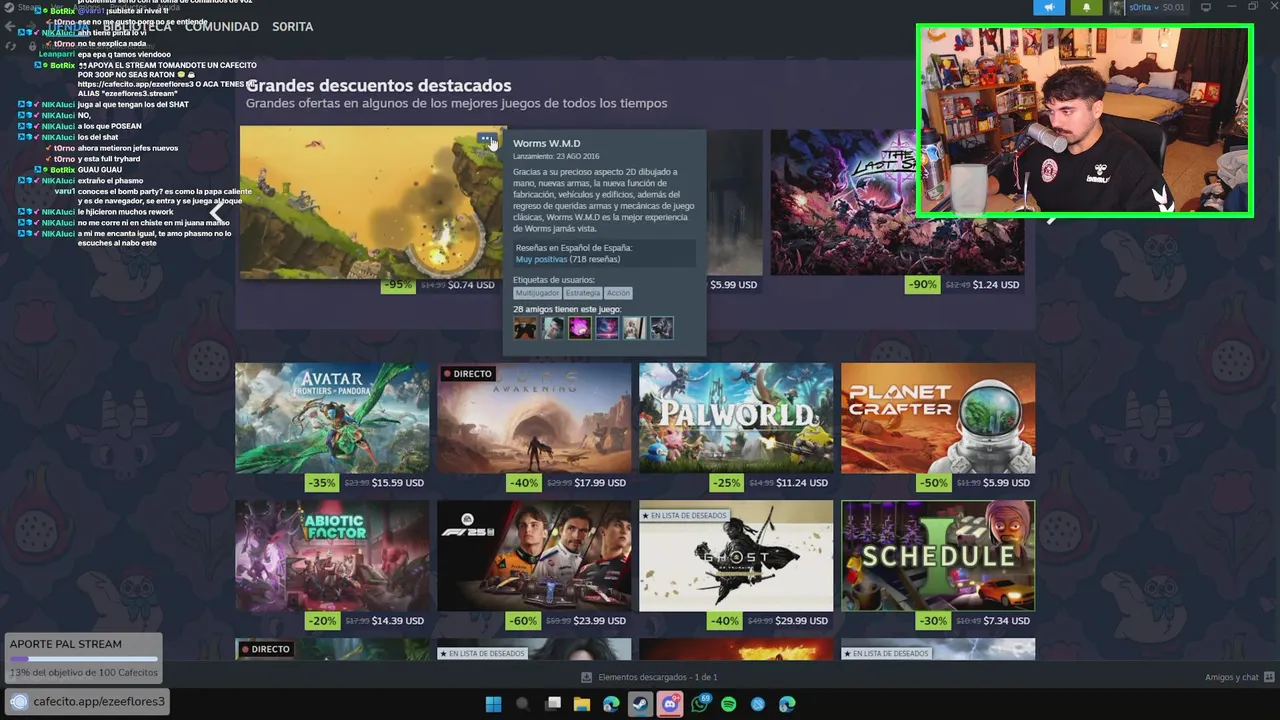The image size is (1280, 720).
Task: Open the Ghost of Tsushima capsule
Action: click(x=736, y=555)
